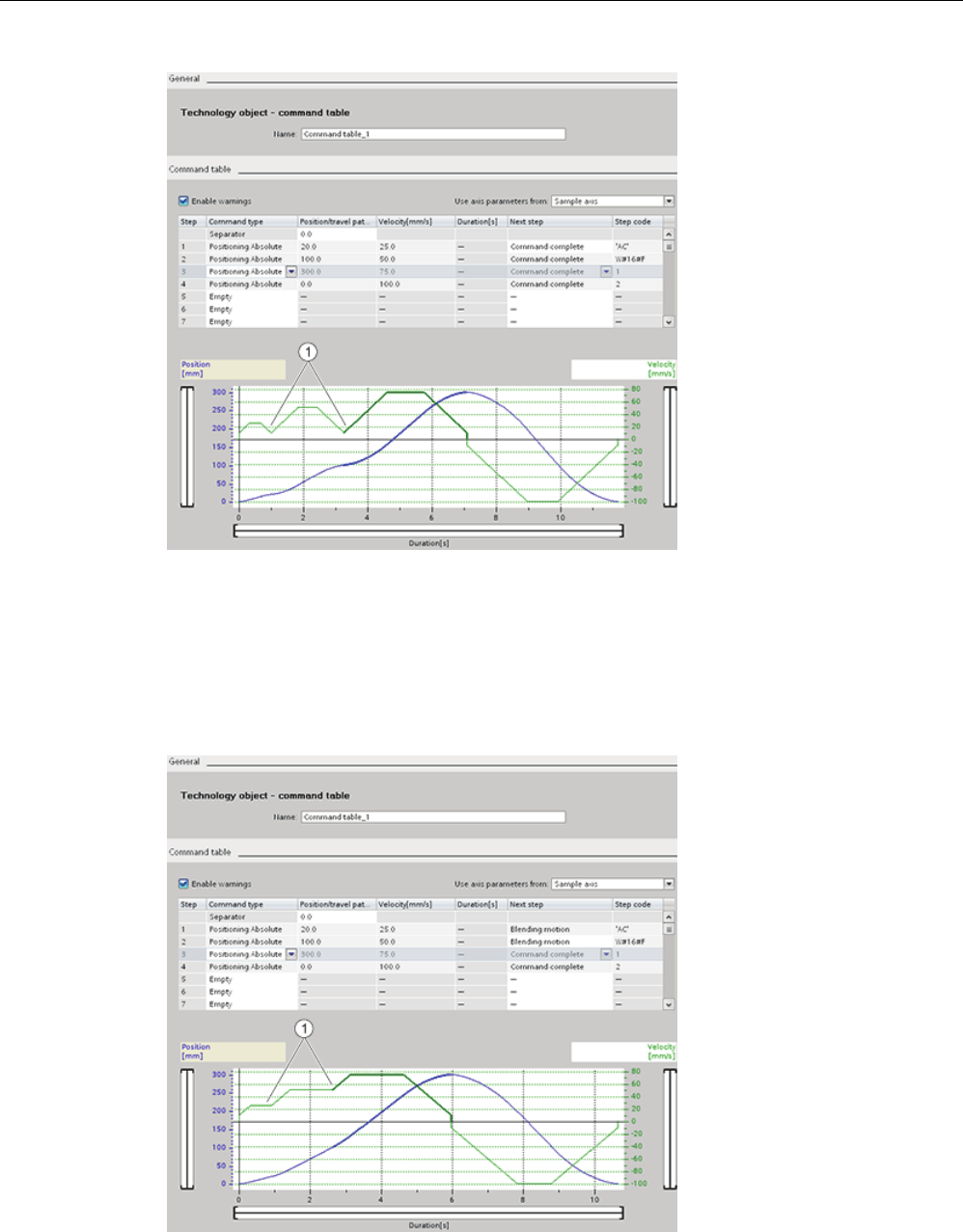Open Use axis parameters dropdown in Blending motion panel

click(669, 884)
